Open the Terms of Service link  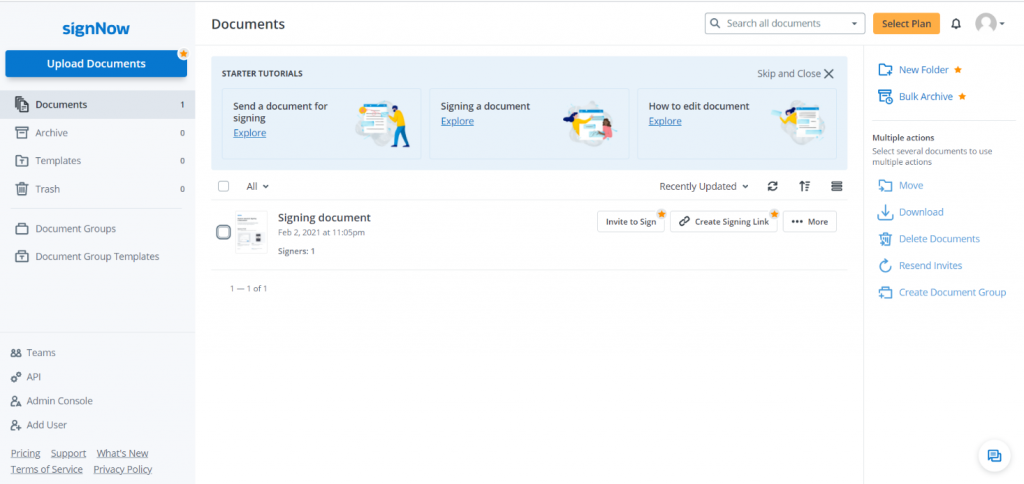pos(46,470)
